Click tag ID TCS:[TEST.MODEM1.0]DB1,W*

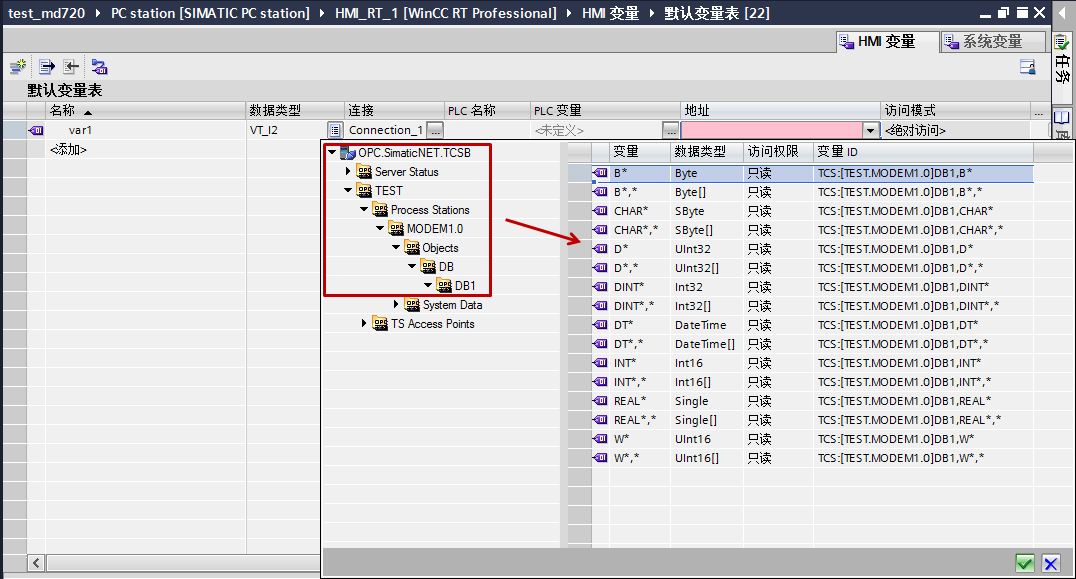[896, 439]
